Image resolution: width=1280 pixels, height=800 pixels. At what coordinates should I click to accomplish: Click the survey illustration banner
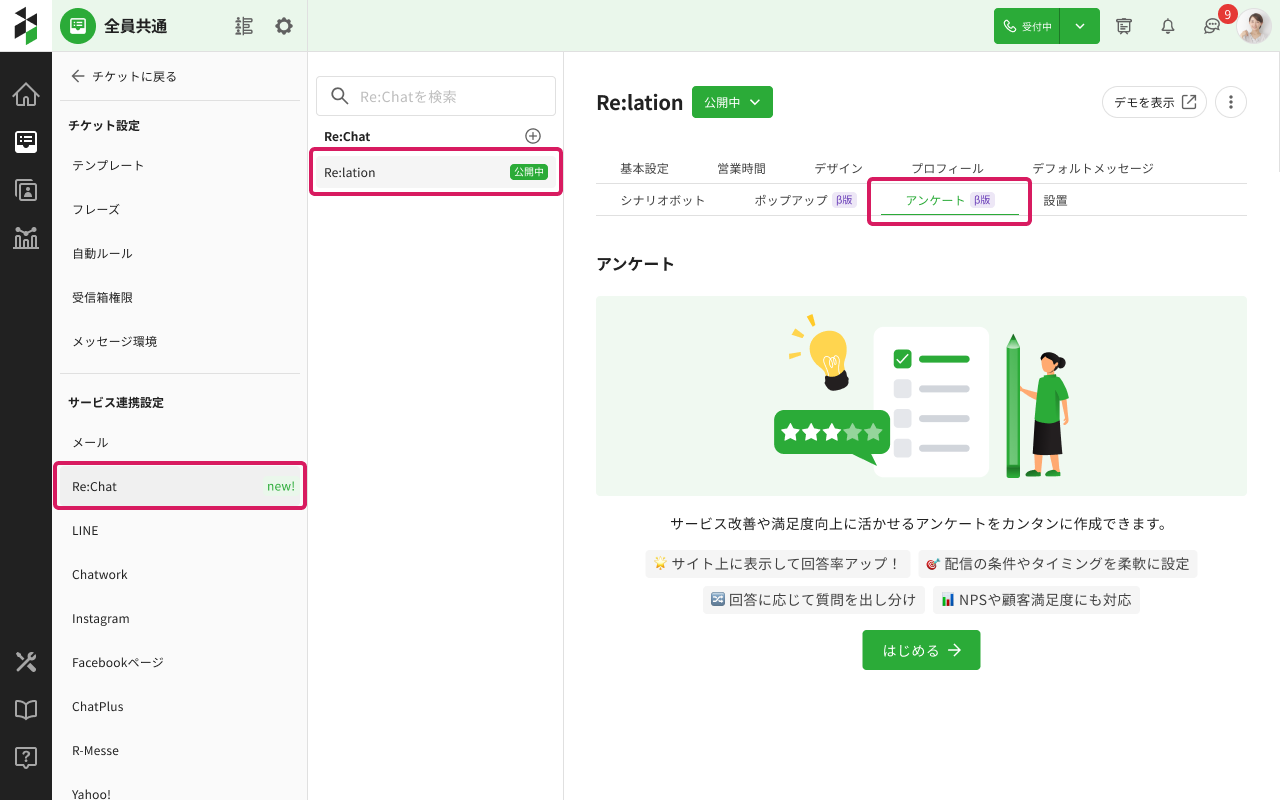(x=921, y=396)
